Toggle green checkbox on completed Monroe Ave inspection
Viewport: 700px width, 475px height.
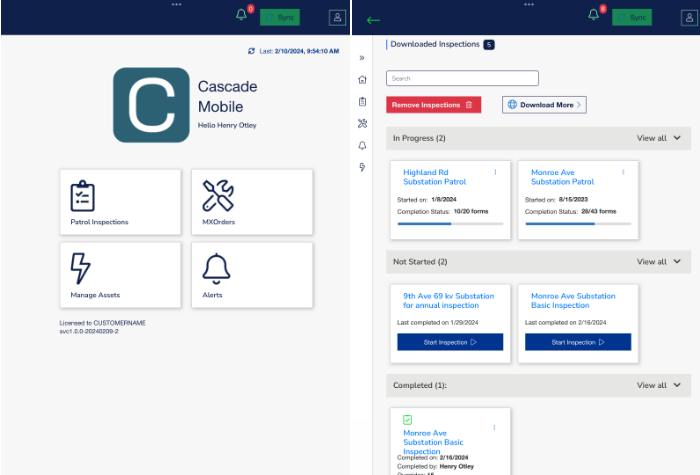(408, 420)
